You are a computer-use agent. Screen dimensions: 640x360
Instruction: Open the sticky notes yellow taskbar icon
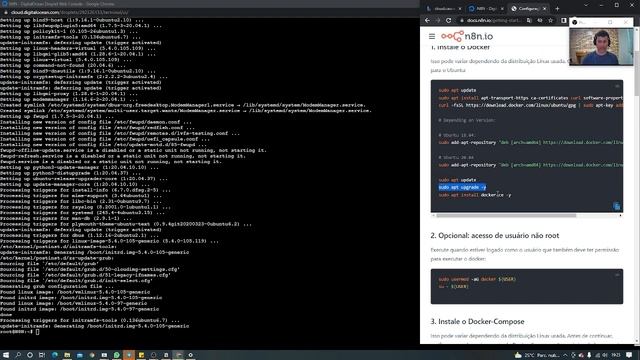click(141, 355)
